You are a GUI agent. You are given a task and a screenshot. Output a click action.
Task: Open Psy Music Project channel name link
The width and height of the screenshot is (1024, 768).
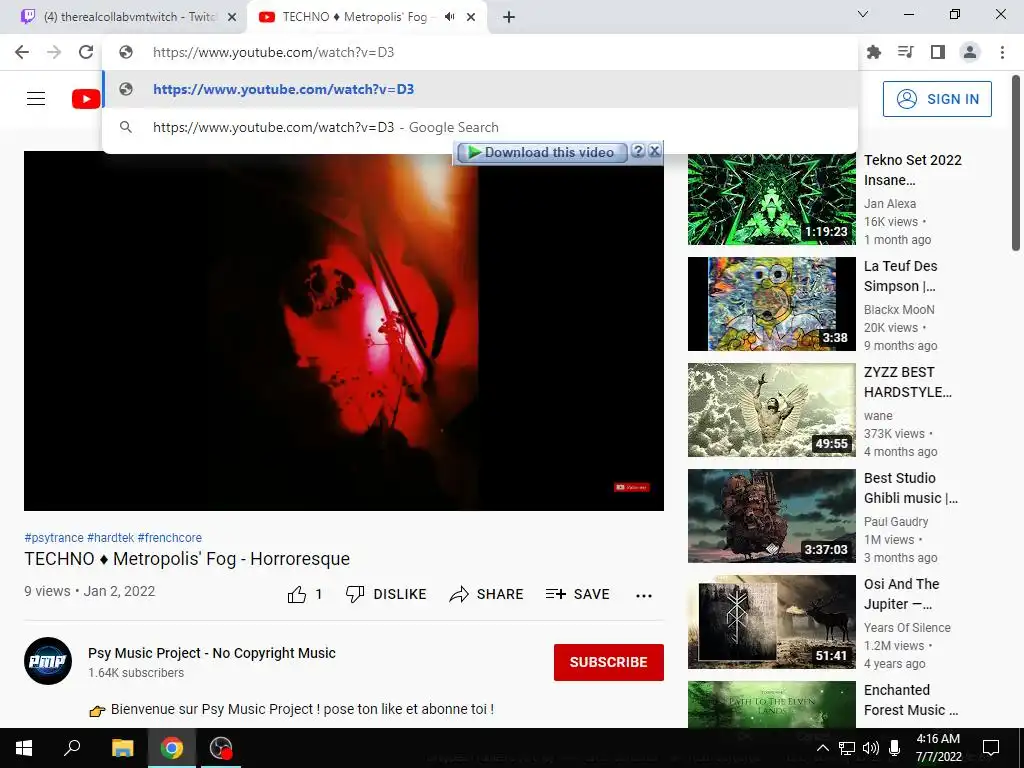coord(212,653)
